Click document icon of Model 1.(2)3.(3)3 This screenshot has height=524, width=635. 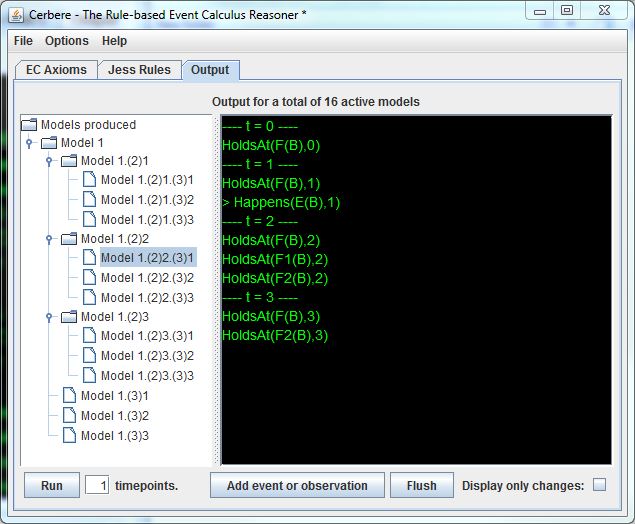89,375
